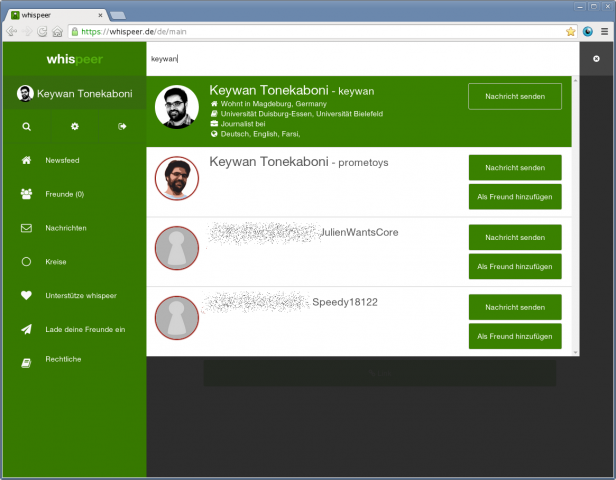The width and height of the screenshot is (616, 480).
Task: Click the Nachrichten envelope icon
Action: (x=26, y=228)
